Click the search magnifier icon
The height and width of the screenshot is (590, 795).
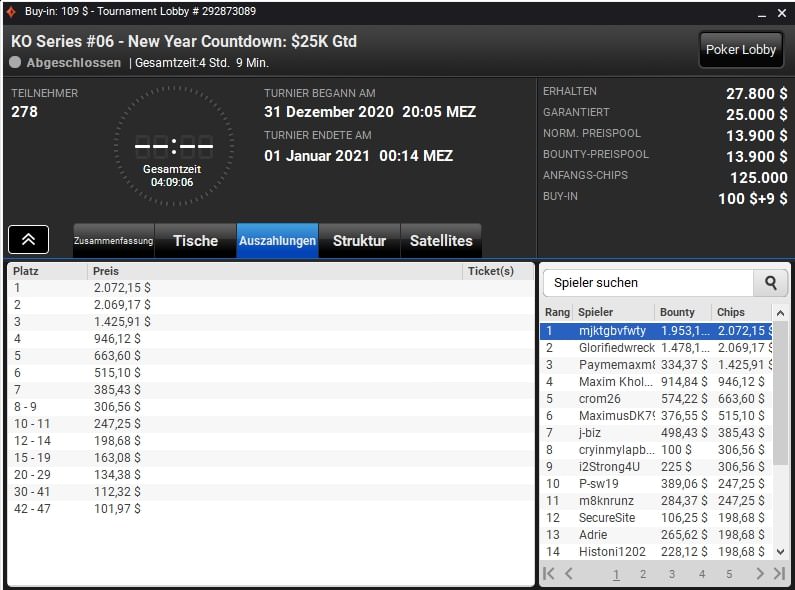pyautogui.click(x=770, y=283)
